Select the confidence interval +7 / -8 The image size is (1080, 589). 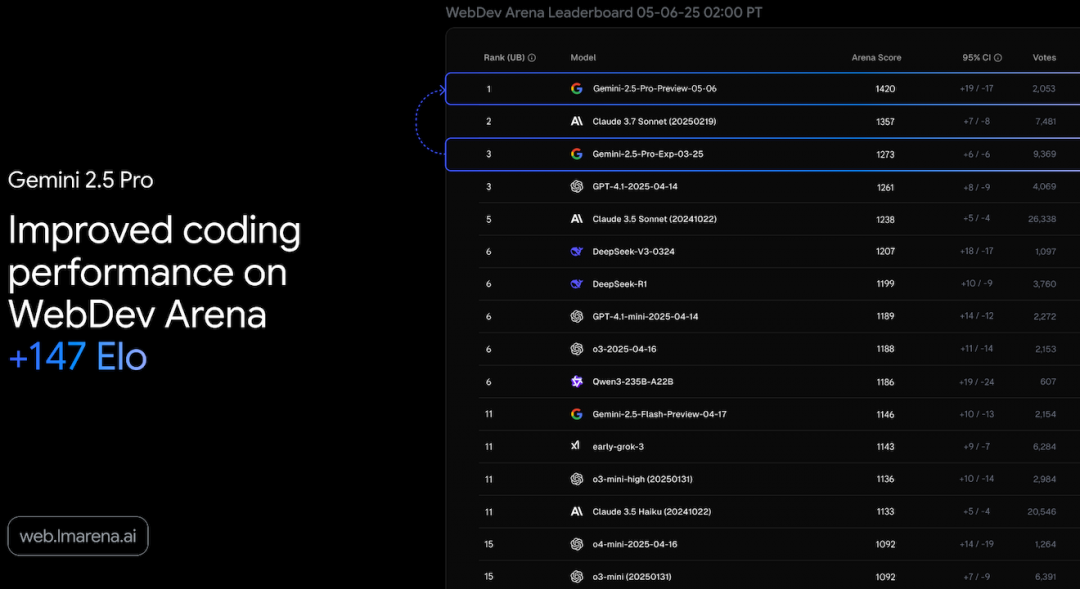[x=977, y=121]
